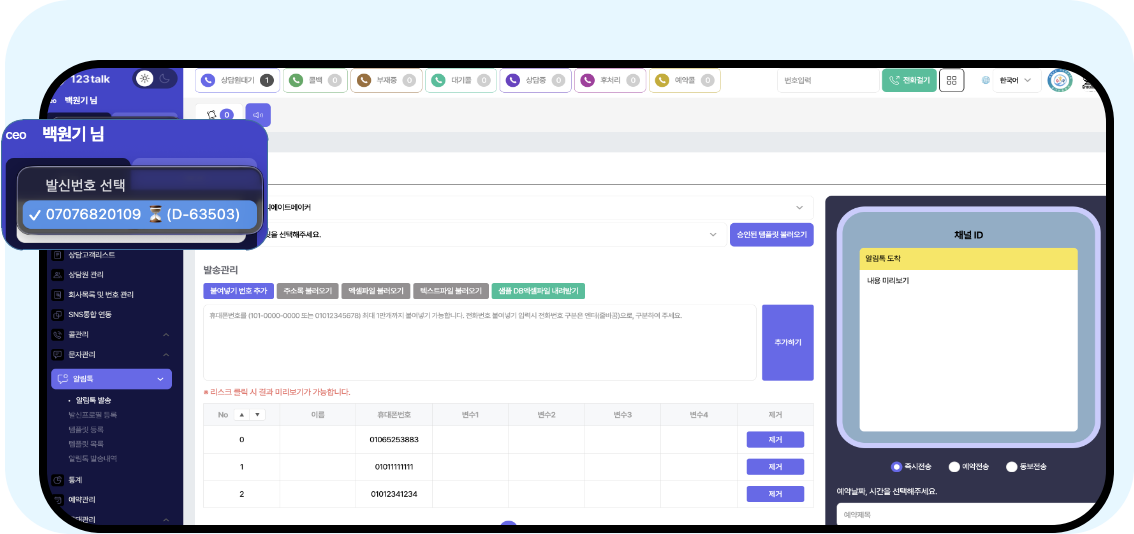Go to SNS통합 연동 in sidebar

[97, 315]
